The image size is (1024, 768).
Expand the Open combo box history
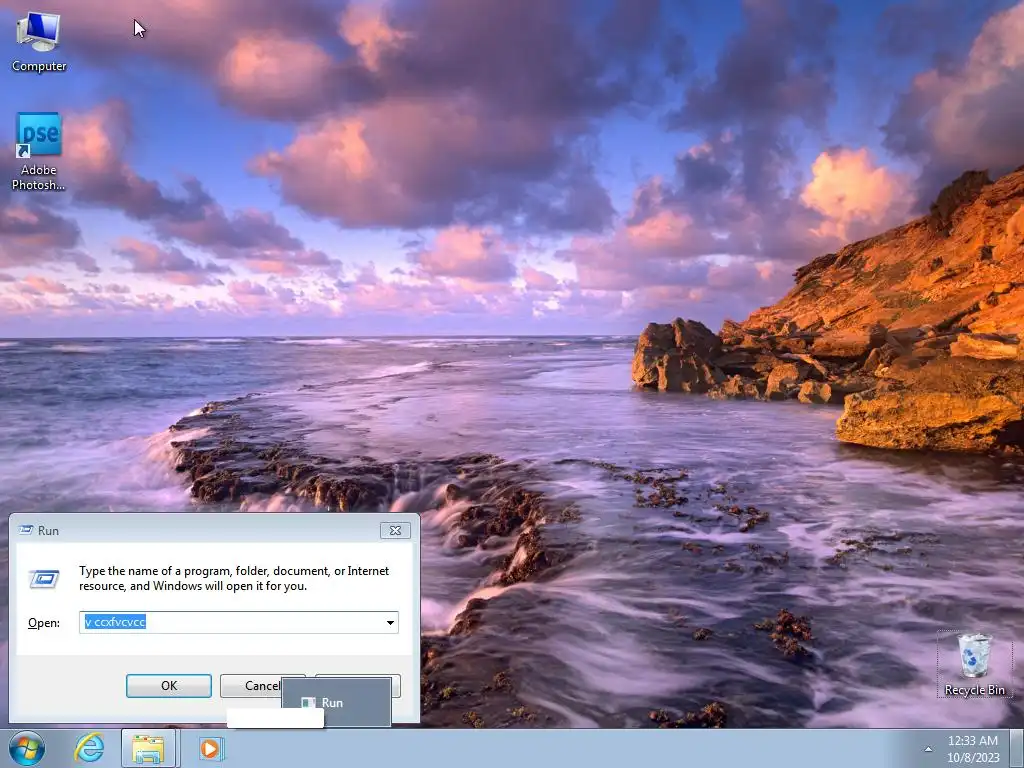390,622
